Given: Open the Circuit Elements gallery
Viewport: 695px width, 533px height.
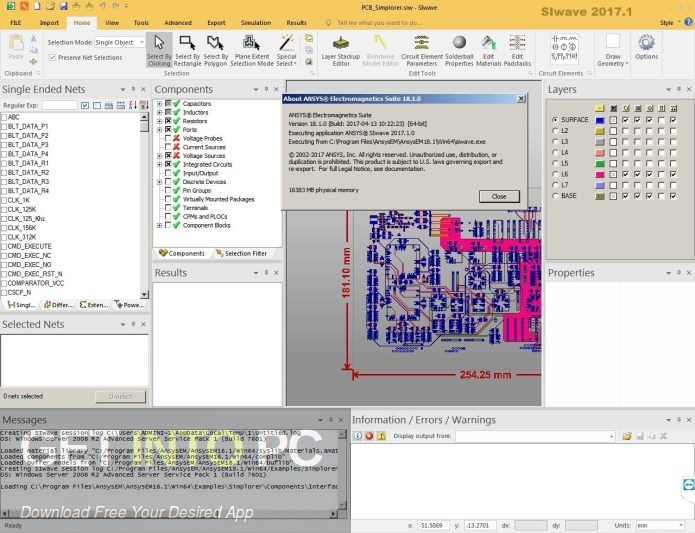Looking at the screenshot, I should coord(564,48).
